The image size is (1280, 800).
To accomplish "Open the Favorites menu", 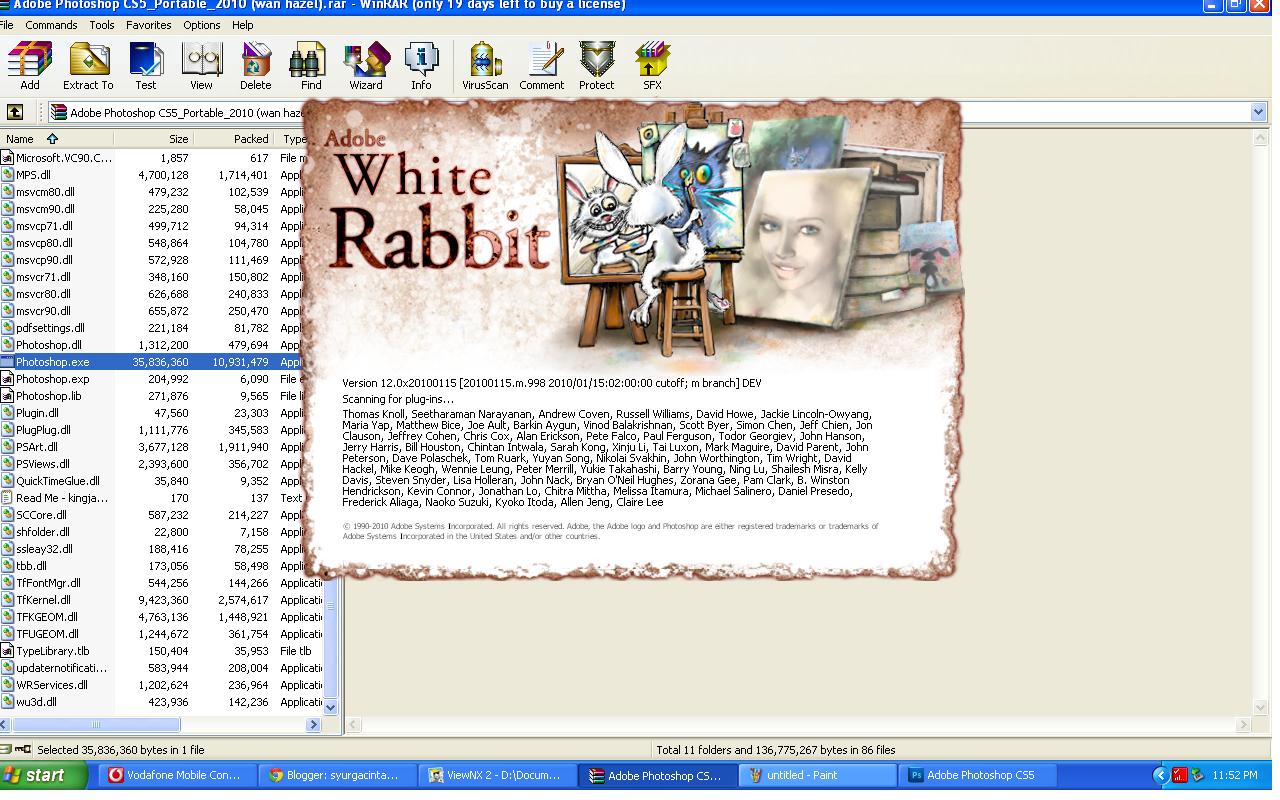I will point(149,25).
